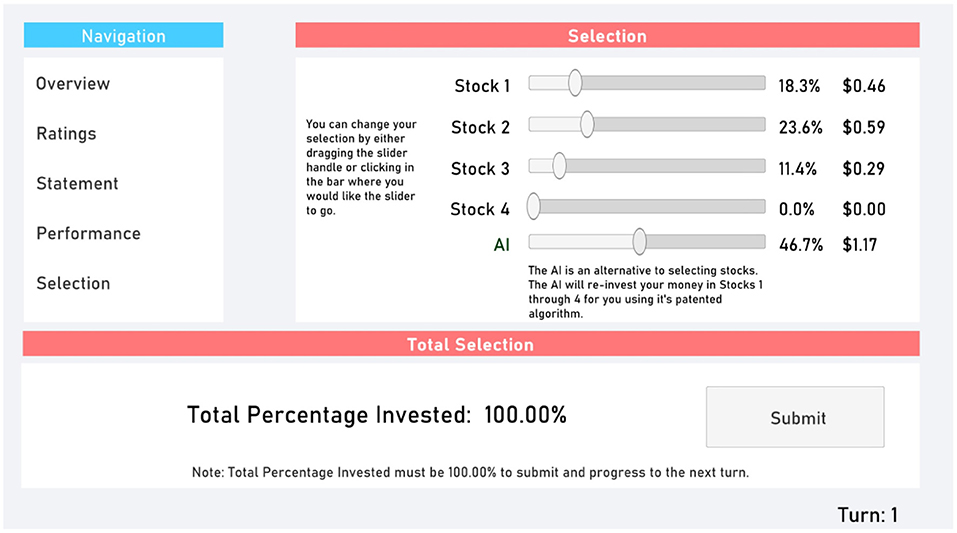
Task: Open the Statement section
Action: pyautogui.click(x=77, y=184)
